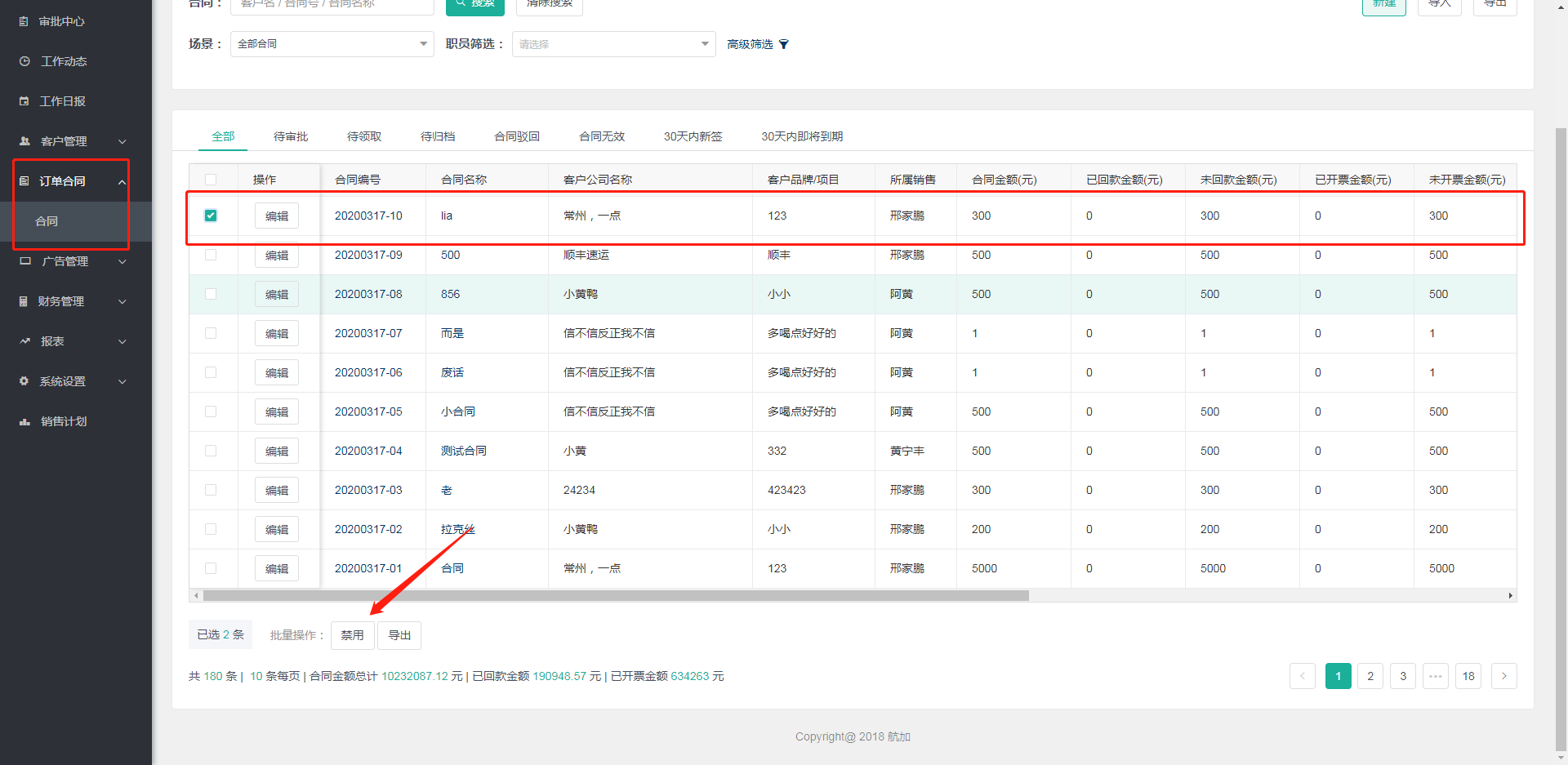The height and width of the screenshot is (765, 1568).
Task: Click the 10 条每页 page size link
Action: (x=274, y=676)
